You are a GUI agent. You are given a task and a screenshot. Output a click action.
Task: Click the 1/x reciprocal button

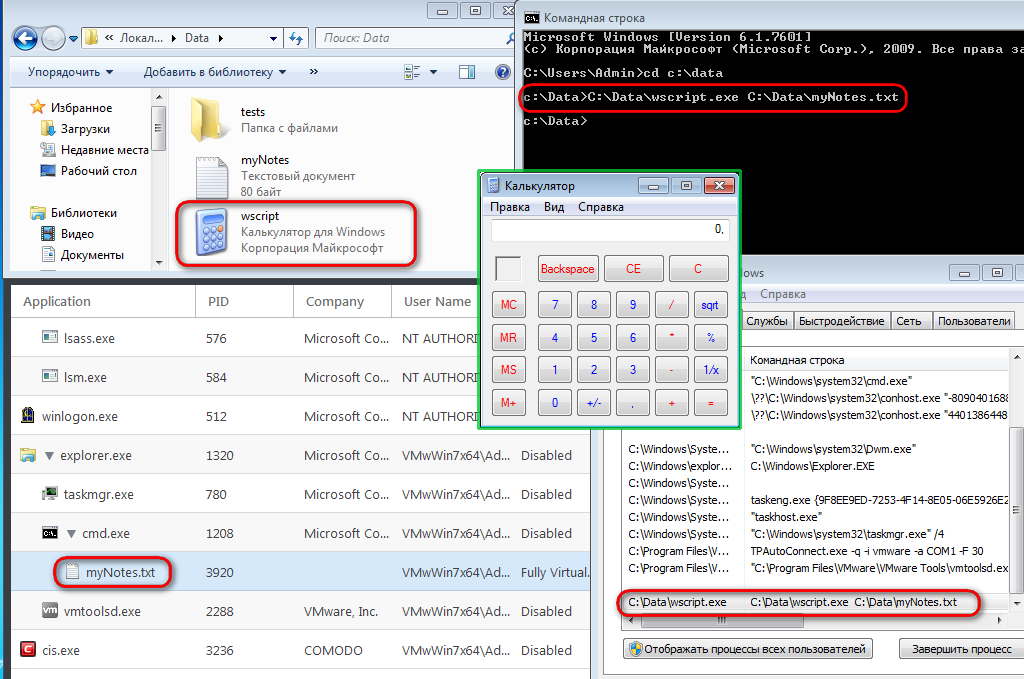pos(711,370)
